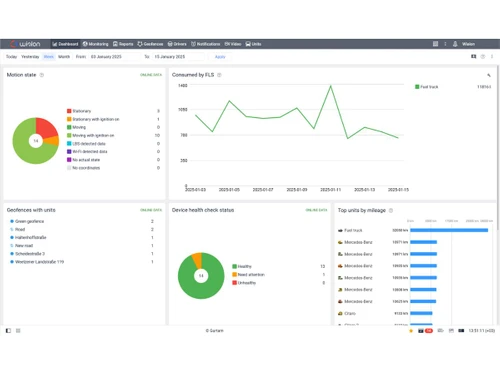Open the Units tab
The width and height of the screenshot is (500, 375).
coord(253,44)
